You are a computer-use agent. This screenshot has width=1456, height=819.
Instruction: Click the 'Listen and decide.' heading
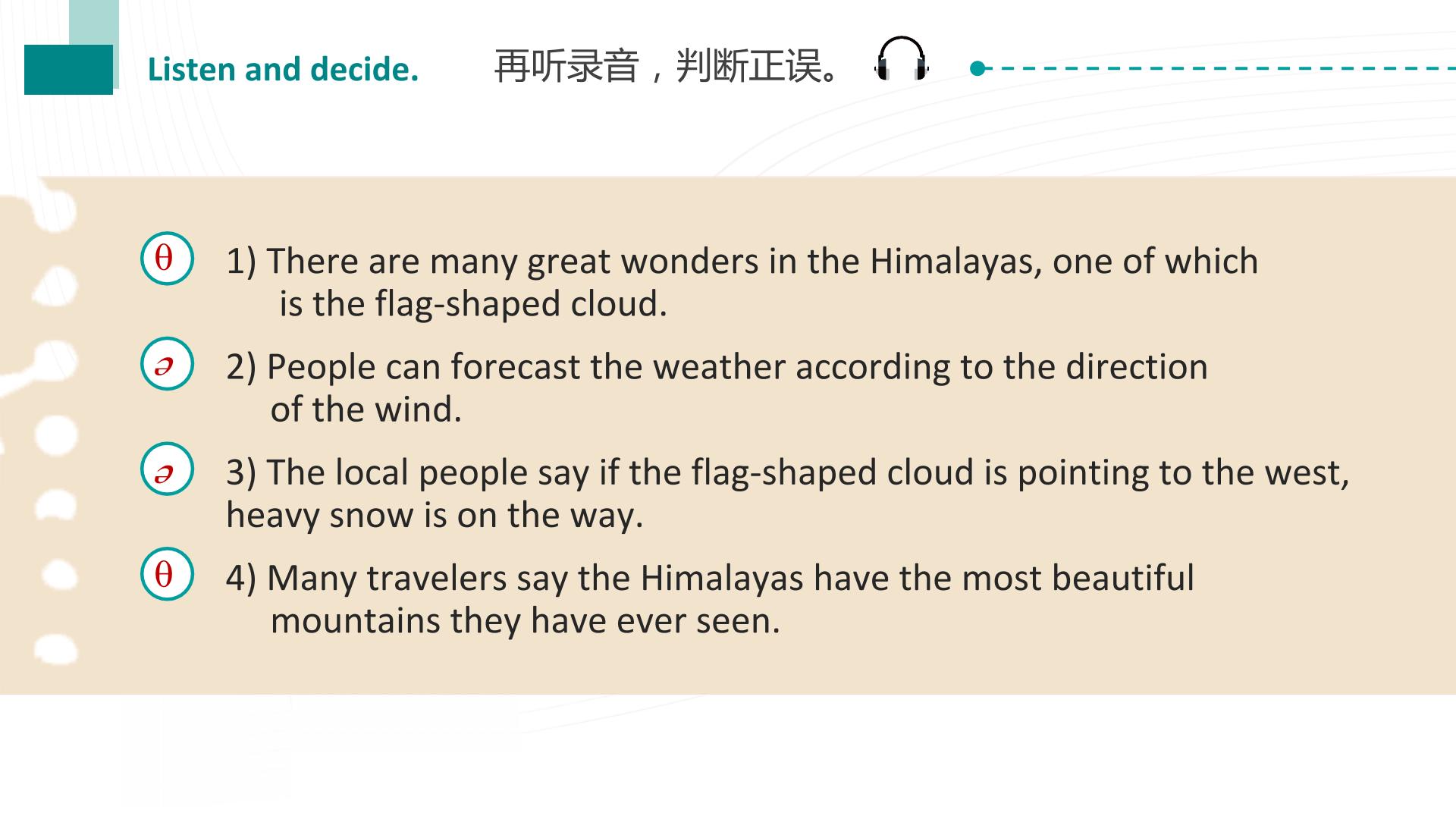(283, 69)
